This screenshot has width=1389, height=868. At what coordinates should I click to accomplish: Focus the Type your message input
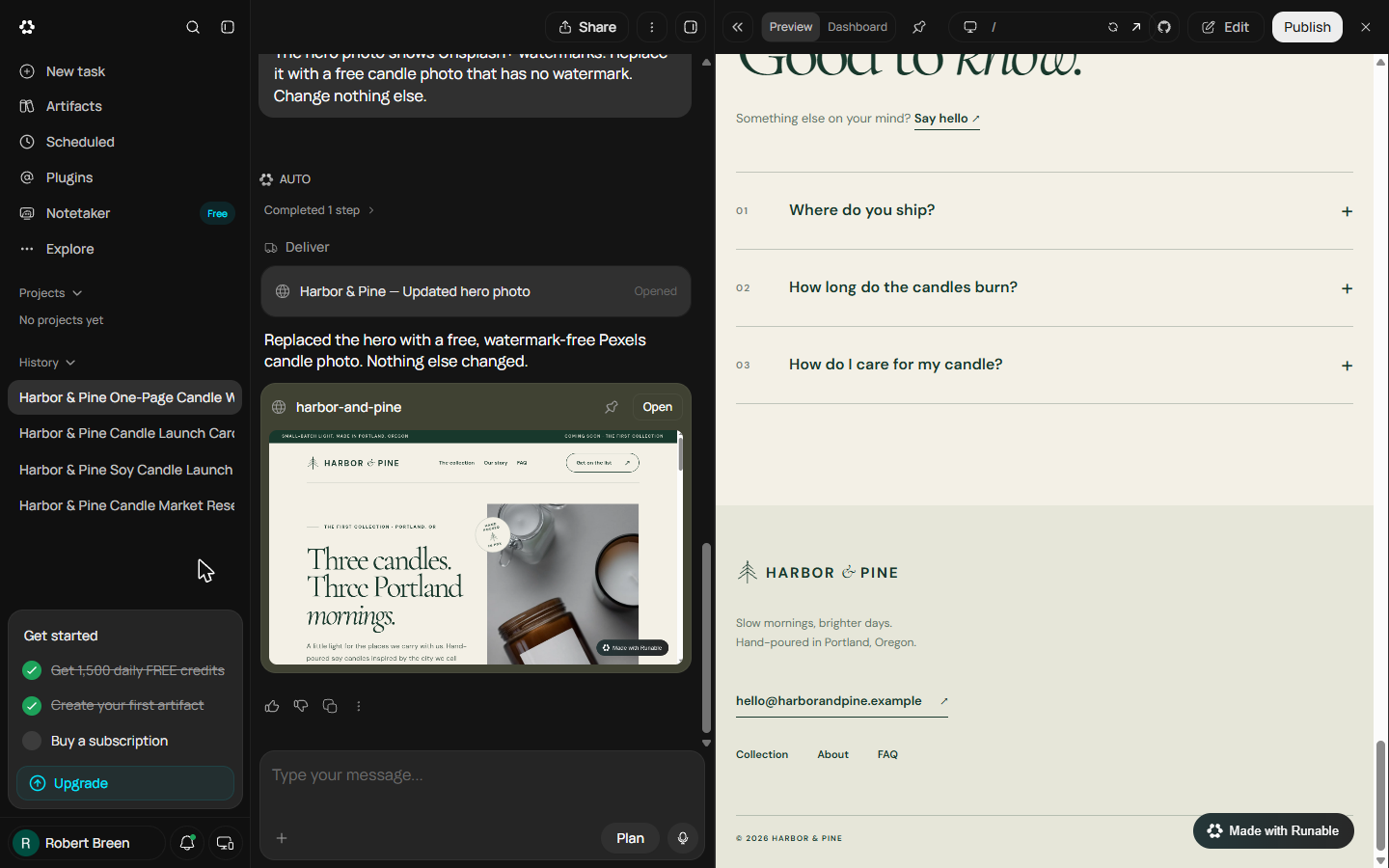click(x=482, y=775)
